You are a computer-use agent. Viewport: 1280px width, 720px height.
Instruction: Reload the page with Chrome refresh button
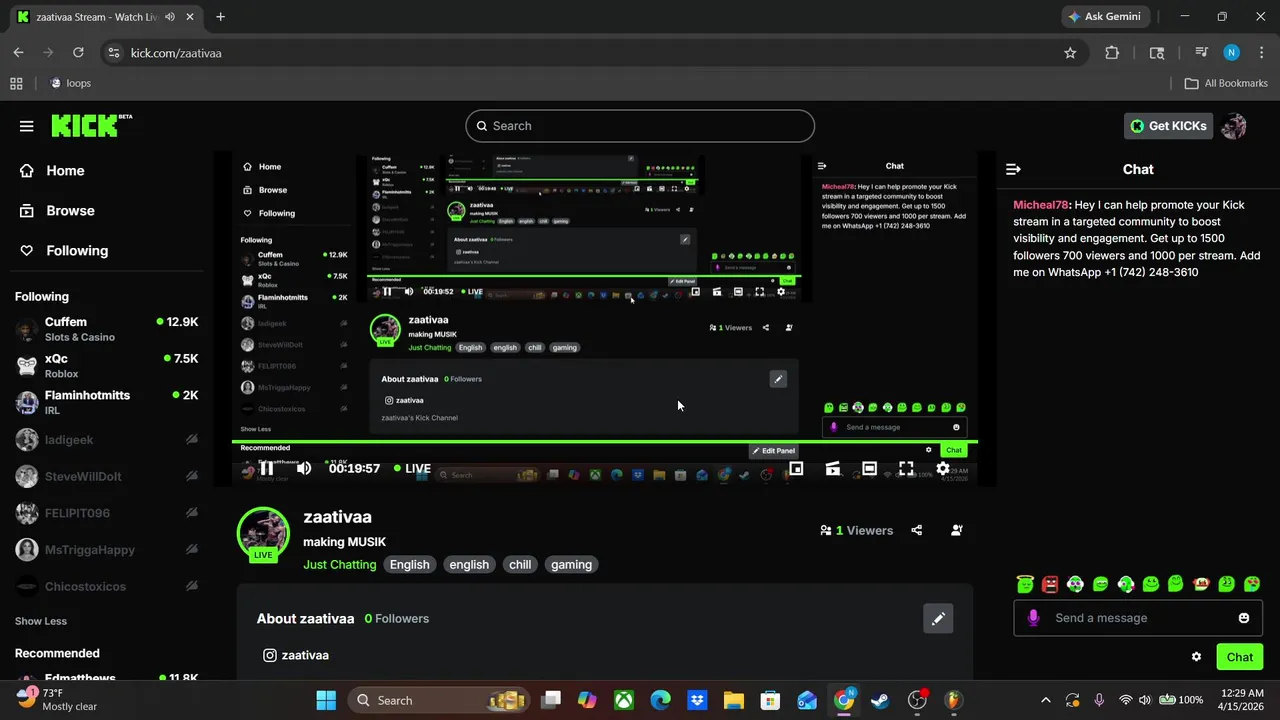coord(79,53)
